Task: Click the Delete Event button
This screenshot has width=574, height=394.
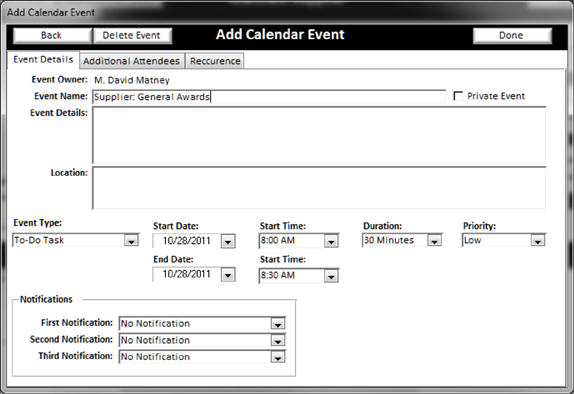Action: [133, 36]
